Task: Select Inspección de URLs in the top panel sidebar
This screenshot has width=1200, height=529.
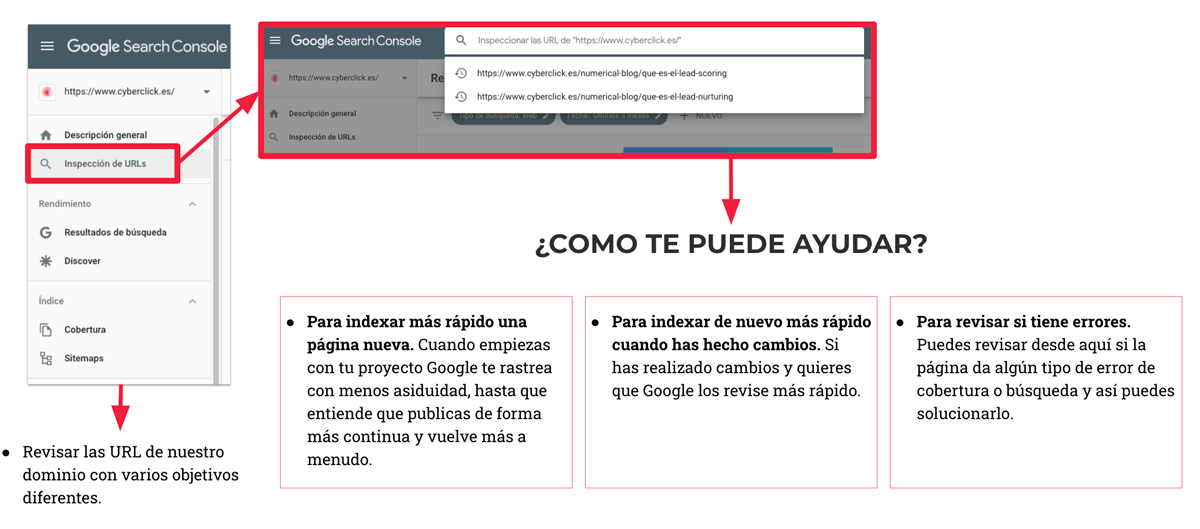Action: click(321, 137)
